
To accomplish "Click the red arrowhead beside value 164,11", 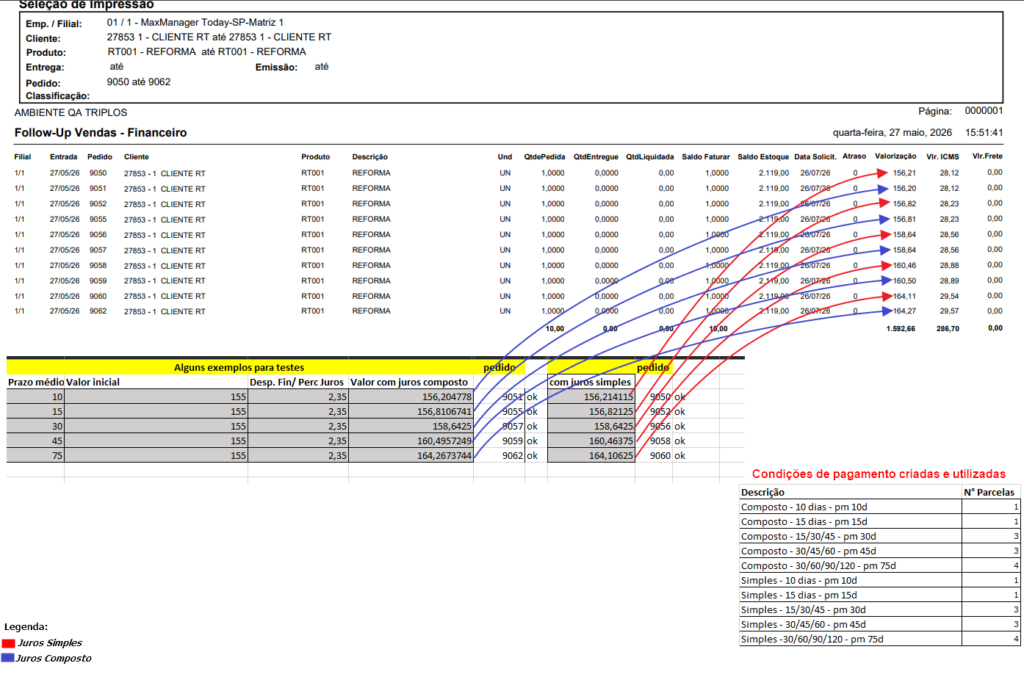I will (x=887, y=296).
